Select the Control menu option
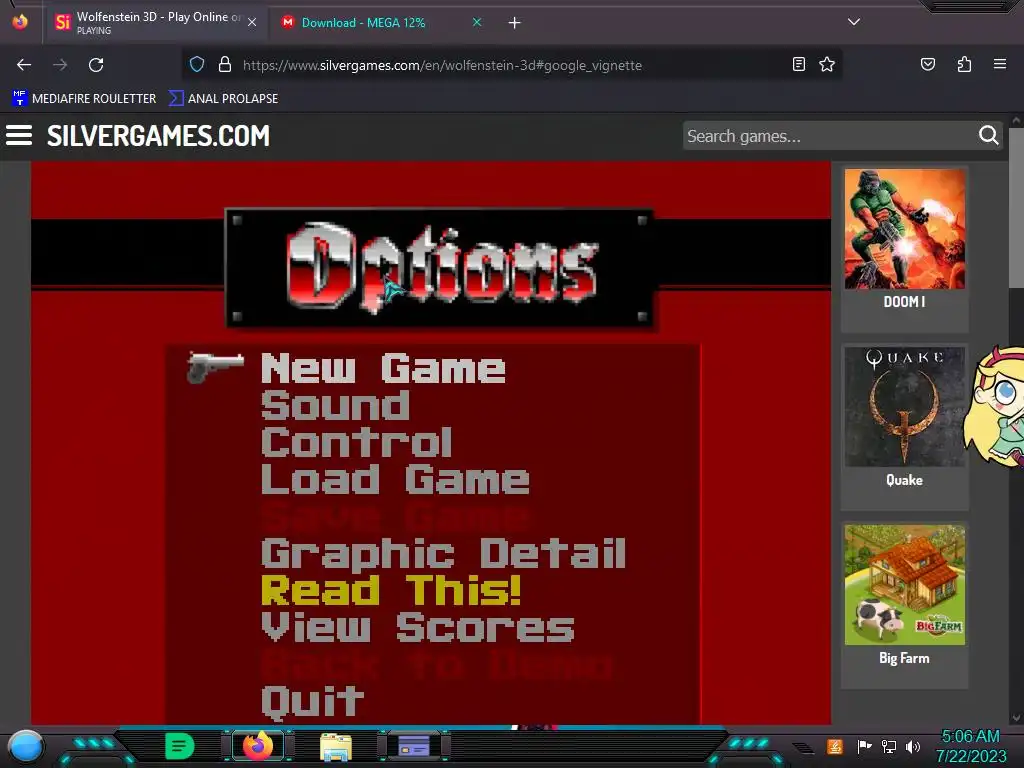 tap(357, 442)
